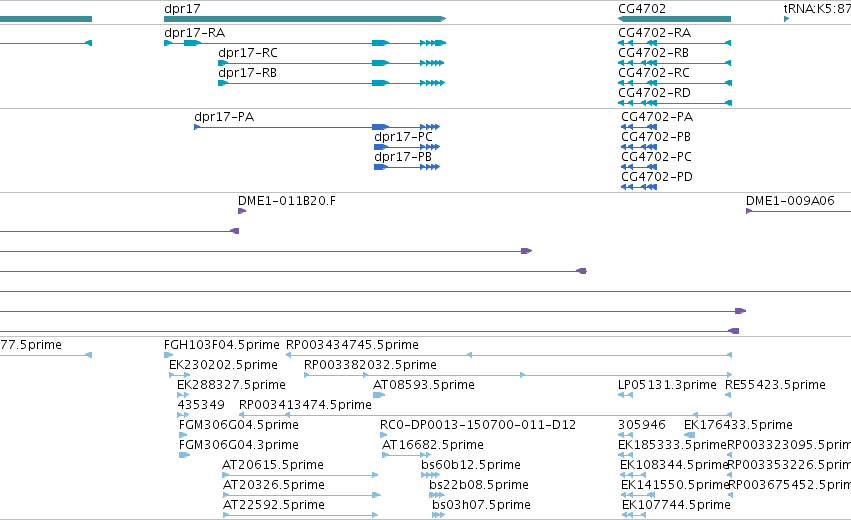Select EST AT20615.5prime
The width and height of the screenshot is (851, 520).
click(300, 475)
